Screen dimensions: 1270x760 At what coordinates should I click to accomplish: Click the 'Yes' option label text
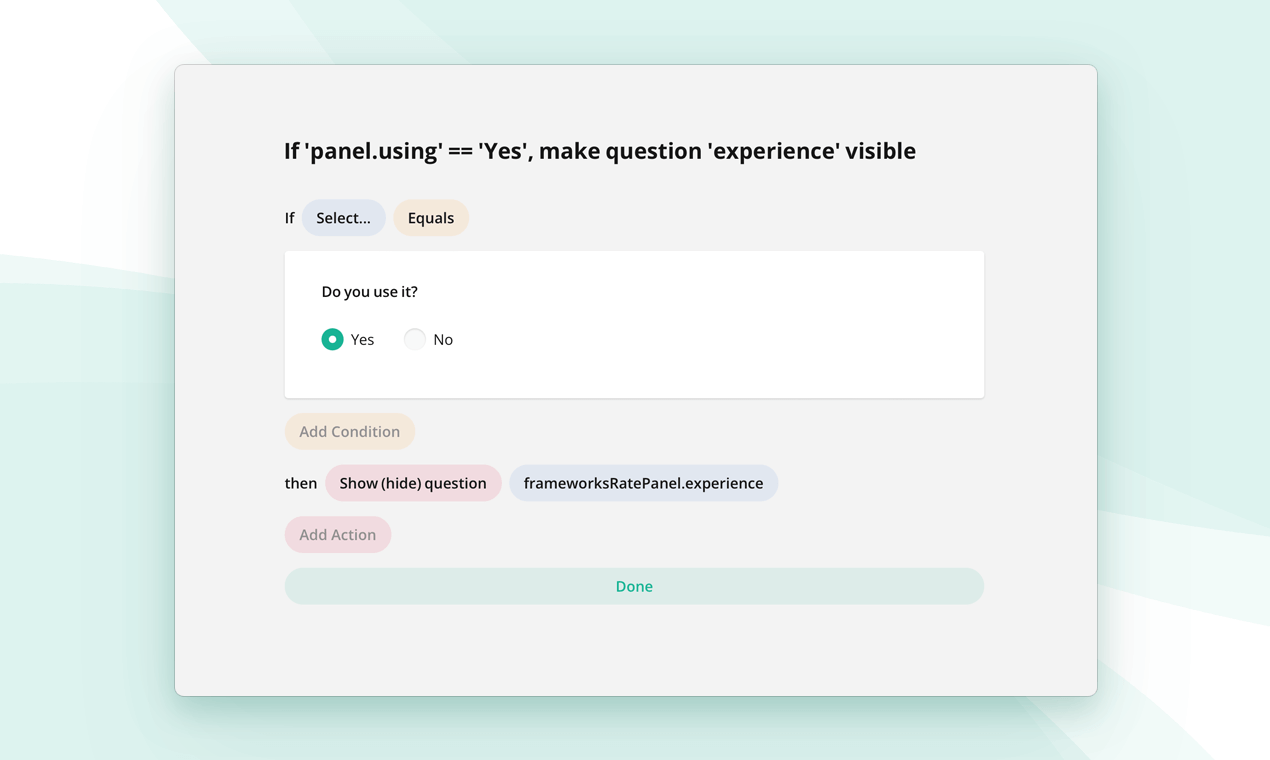362,340
